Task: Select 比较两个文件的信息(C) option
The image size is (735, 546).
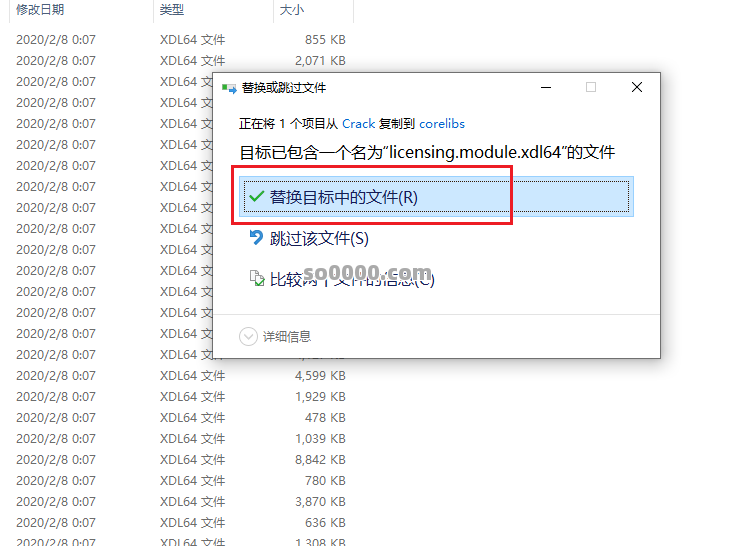Action: click(352, 279)
